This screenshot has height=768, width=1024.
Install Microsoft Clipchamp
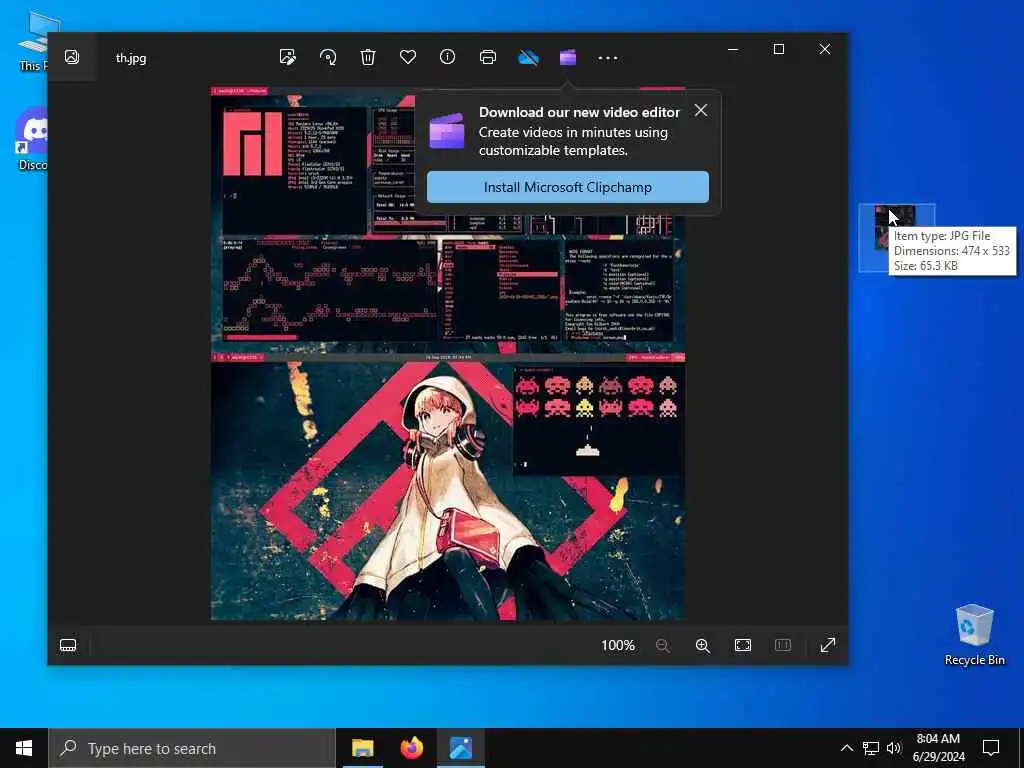[x=568, y=187]
